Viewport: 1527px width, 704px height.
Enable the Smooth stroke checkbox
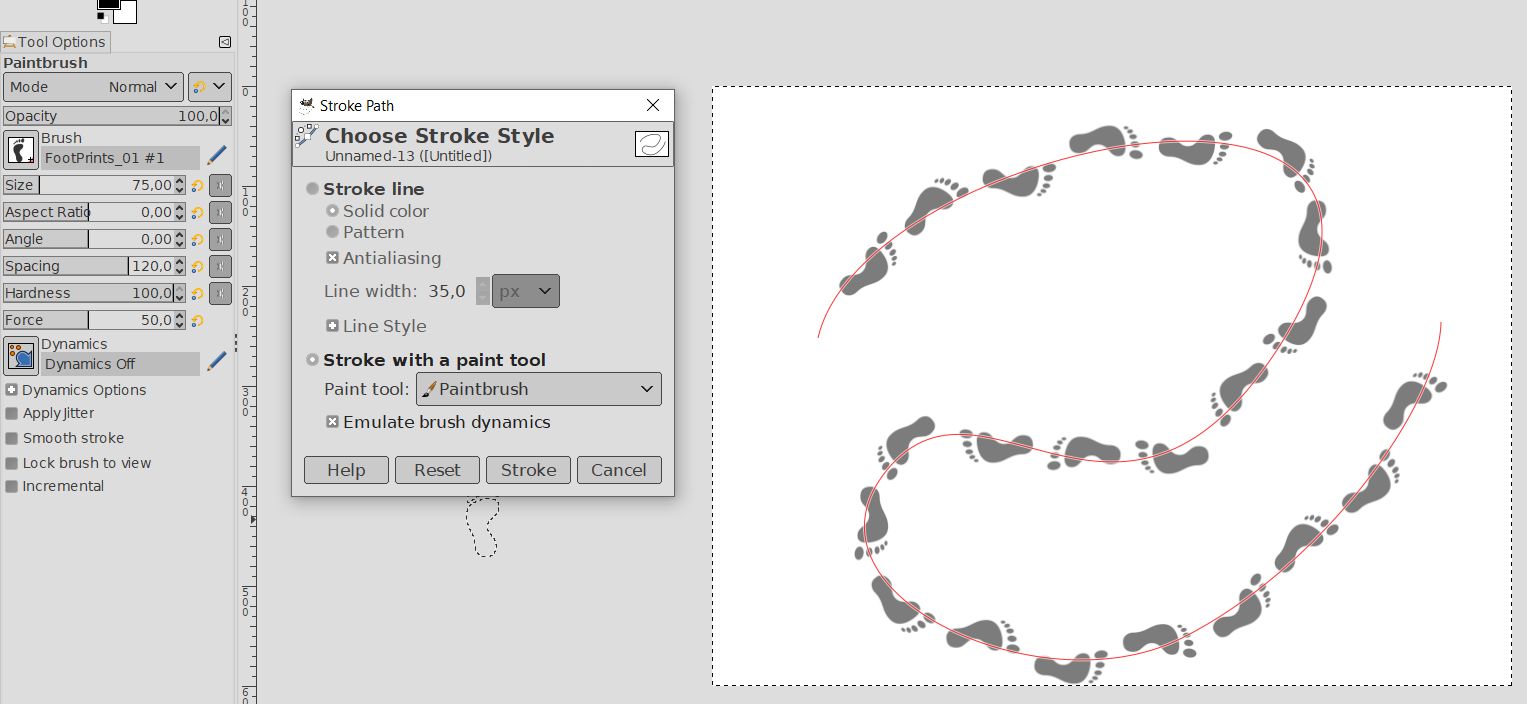(x=11, y=438)
